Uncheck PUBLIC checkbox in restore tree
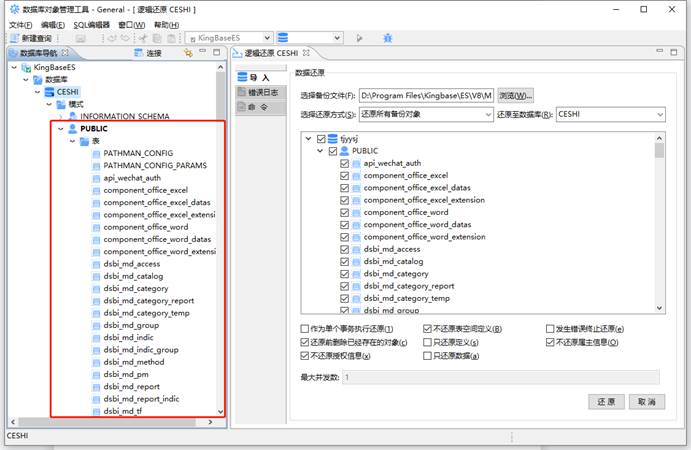The height and width of the screenshot is (450, 691). point(333,151)
